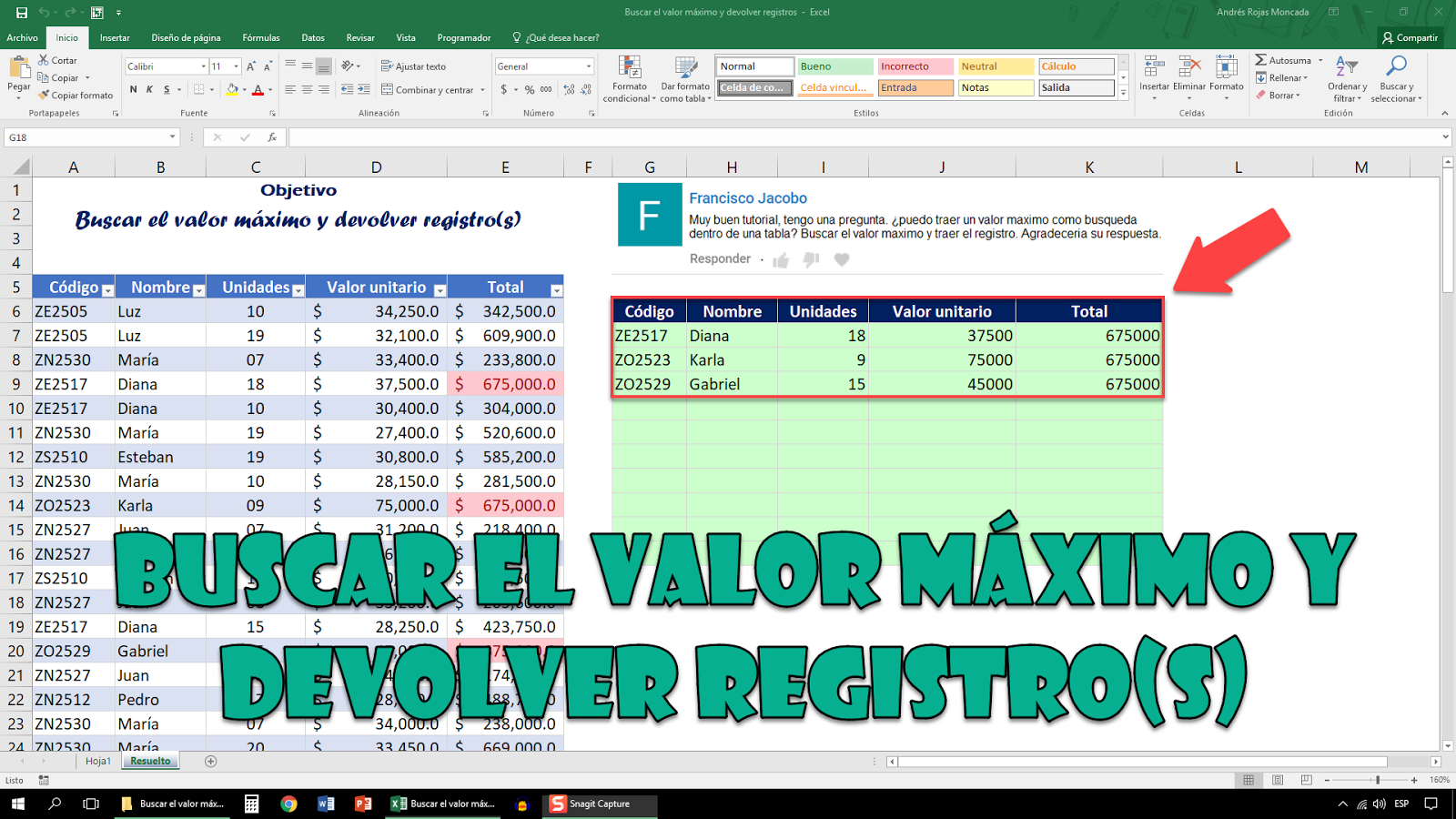
Task: Switch to the Hoja1 sheet tab
Action: point(98,761)
